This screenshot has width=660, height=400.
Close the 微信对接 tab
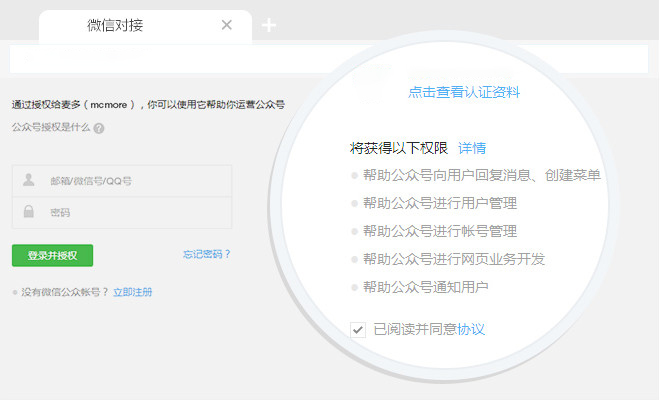coord(226,25)
